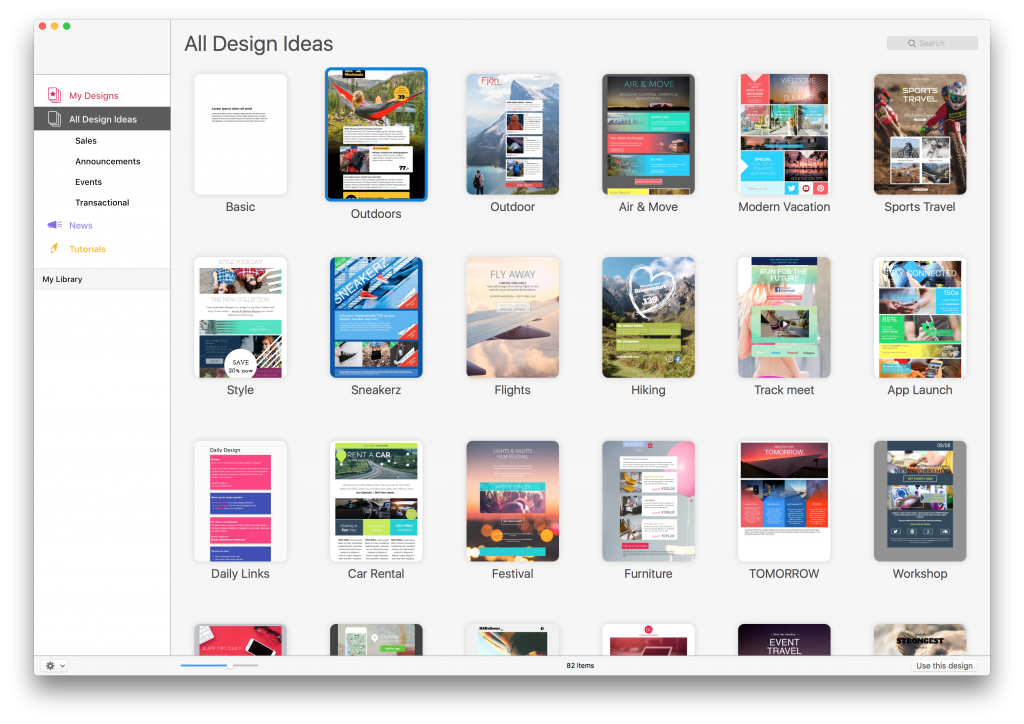Select the Style template thumbnail
The image size is (1024, 724).
(240, 317)
